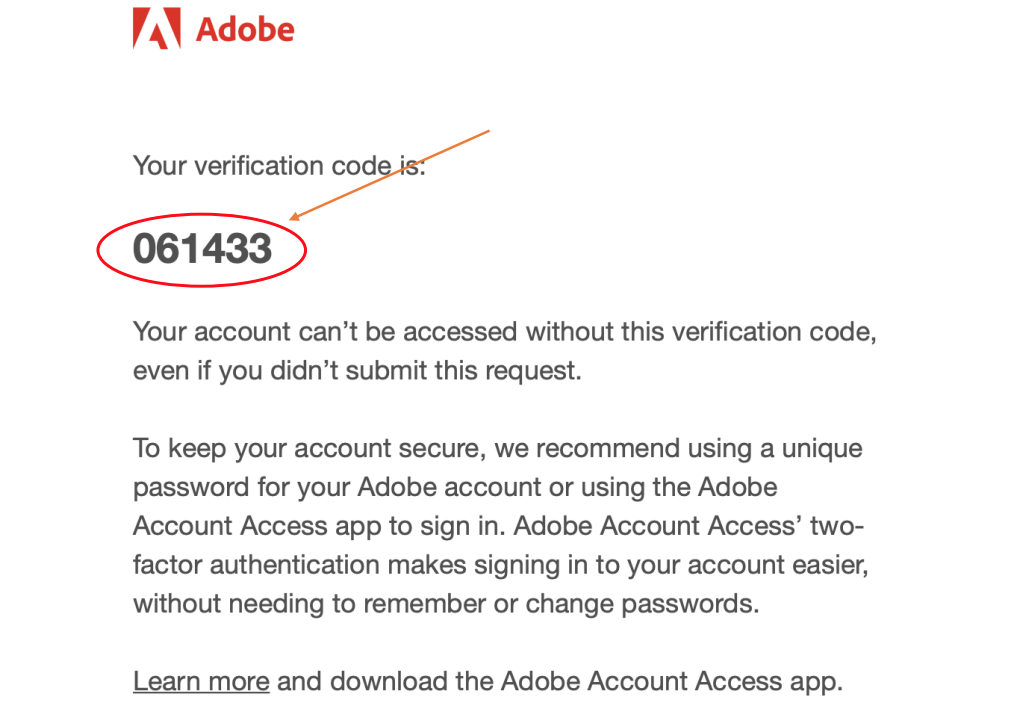Click the 'two-' hyphenated word at line end
This screenshot has height=702, width=1016.
[837, 526]
